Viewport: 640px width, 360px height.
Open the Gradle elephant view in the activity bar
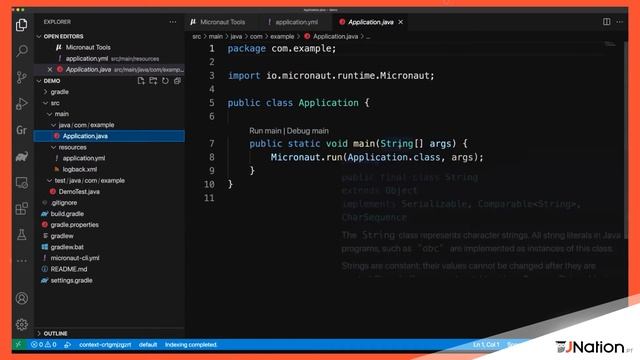point(22,156)
